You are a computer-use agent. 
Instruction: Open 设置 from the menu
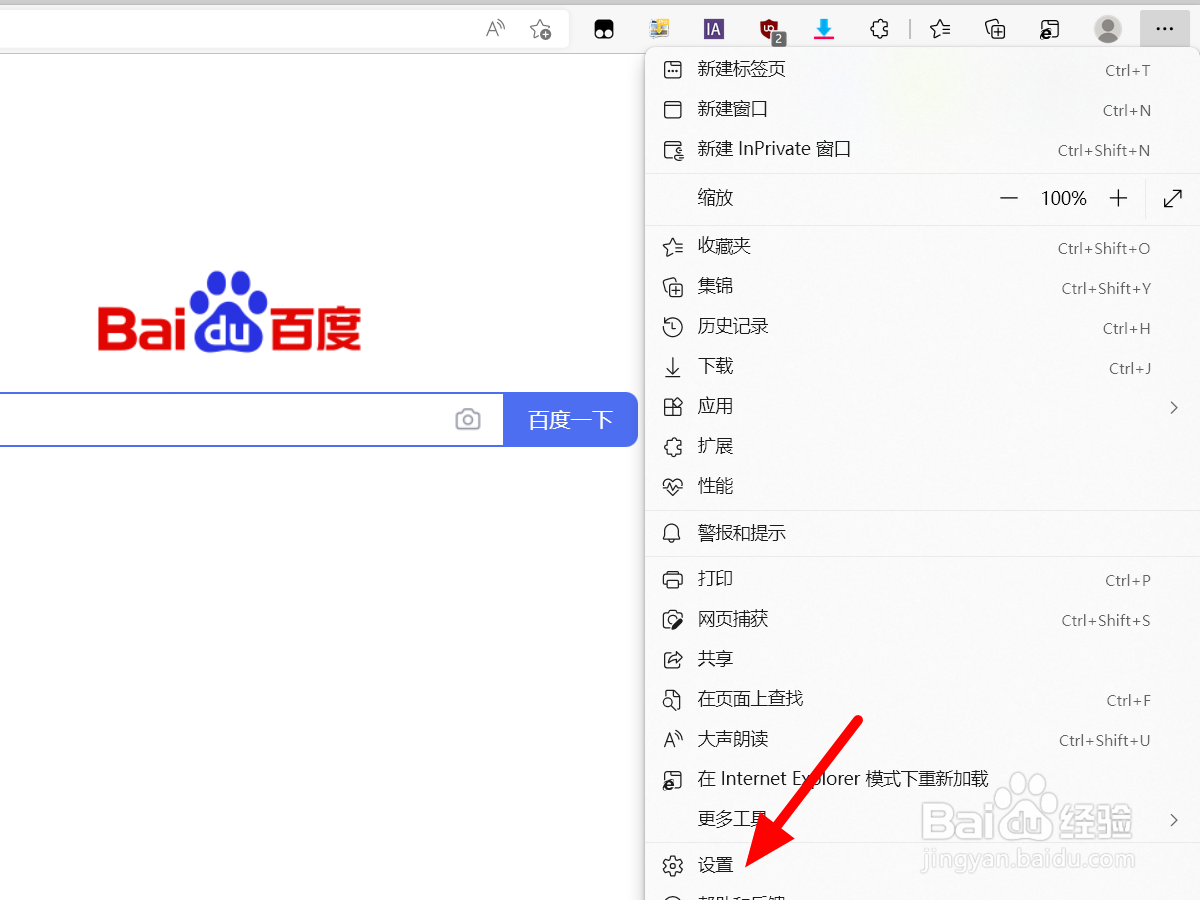coord(922,865)
